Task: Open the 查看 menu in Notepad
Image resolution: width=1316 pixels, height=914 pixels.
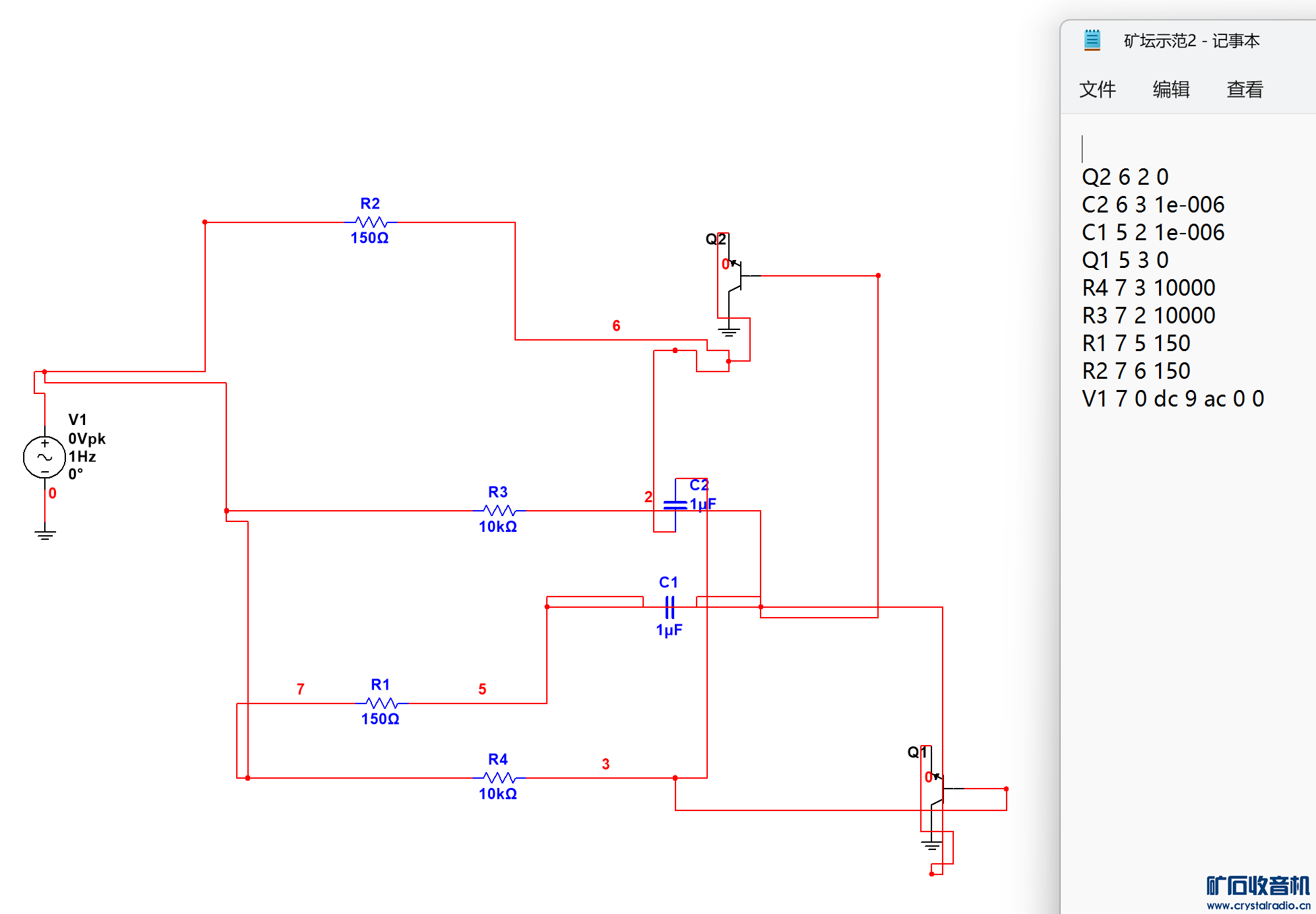Action: (1245, 89)
